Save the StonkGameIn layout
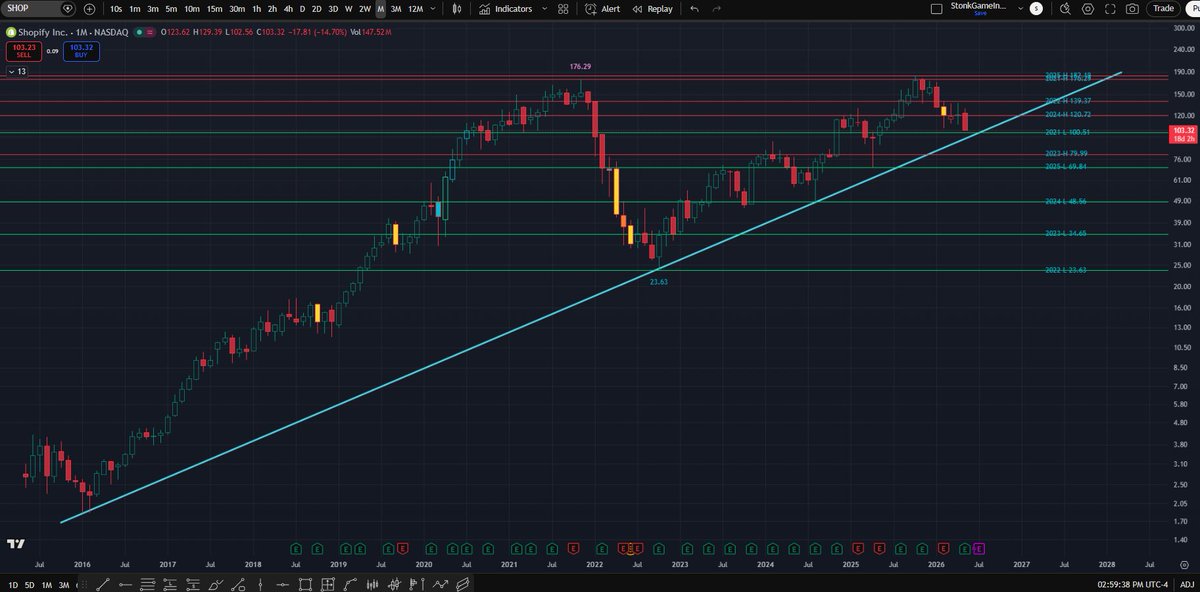The image size is (1200, 592). [981, 14]
